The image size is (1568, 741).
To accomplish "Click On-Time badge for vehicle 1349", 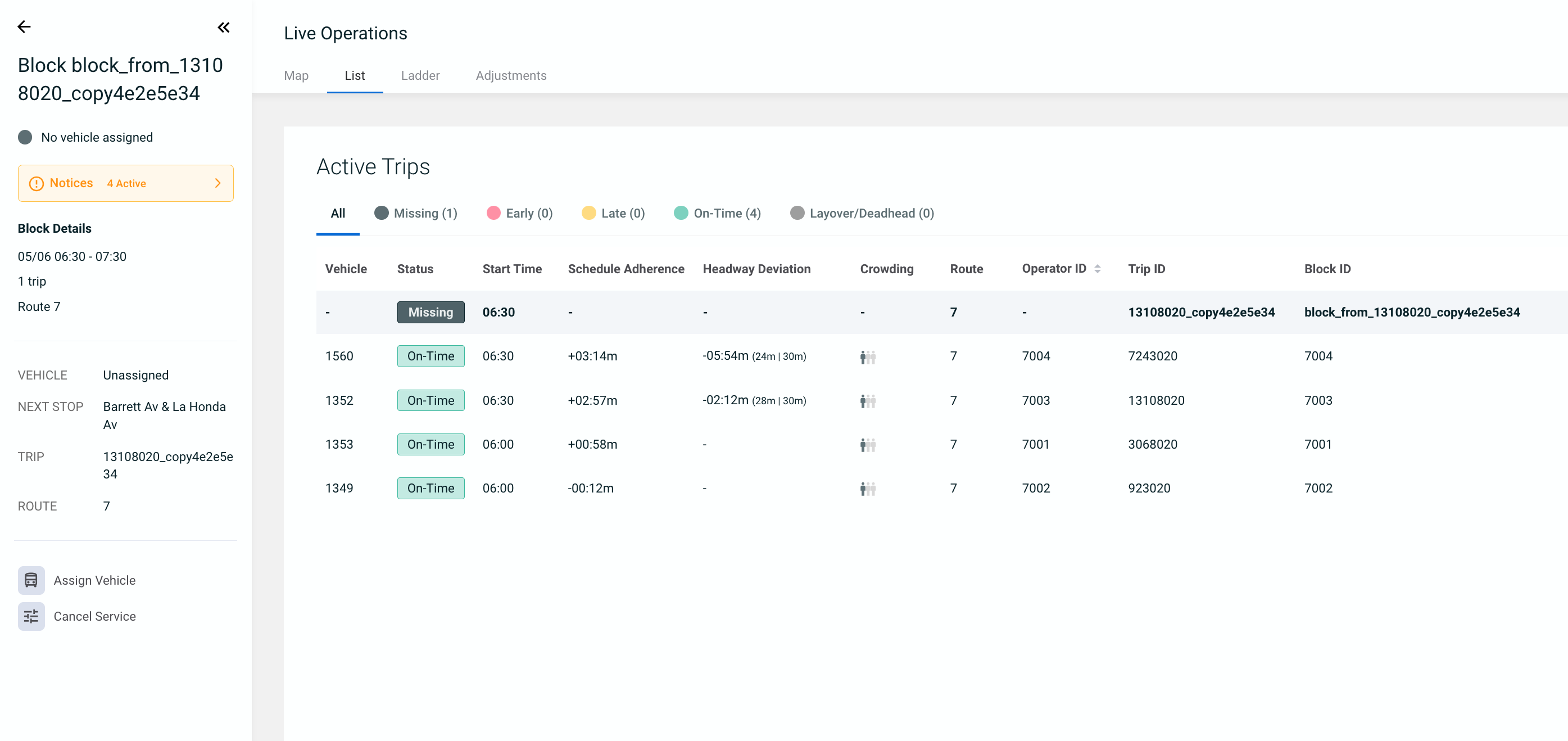I will 431,489.
